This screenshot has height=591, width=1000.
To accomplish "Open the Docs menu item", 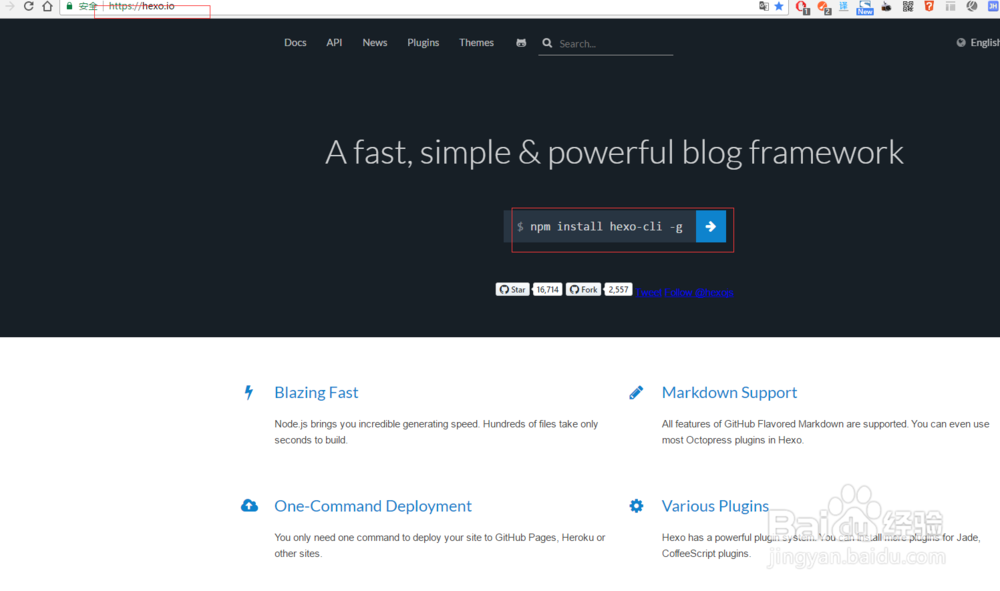I will coord(295,43).
